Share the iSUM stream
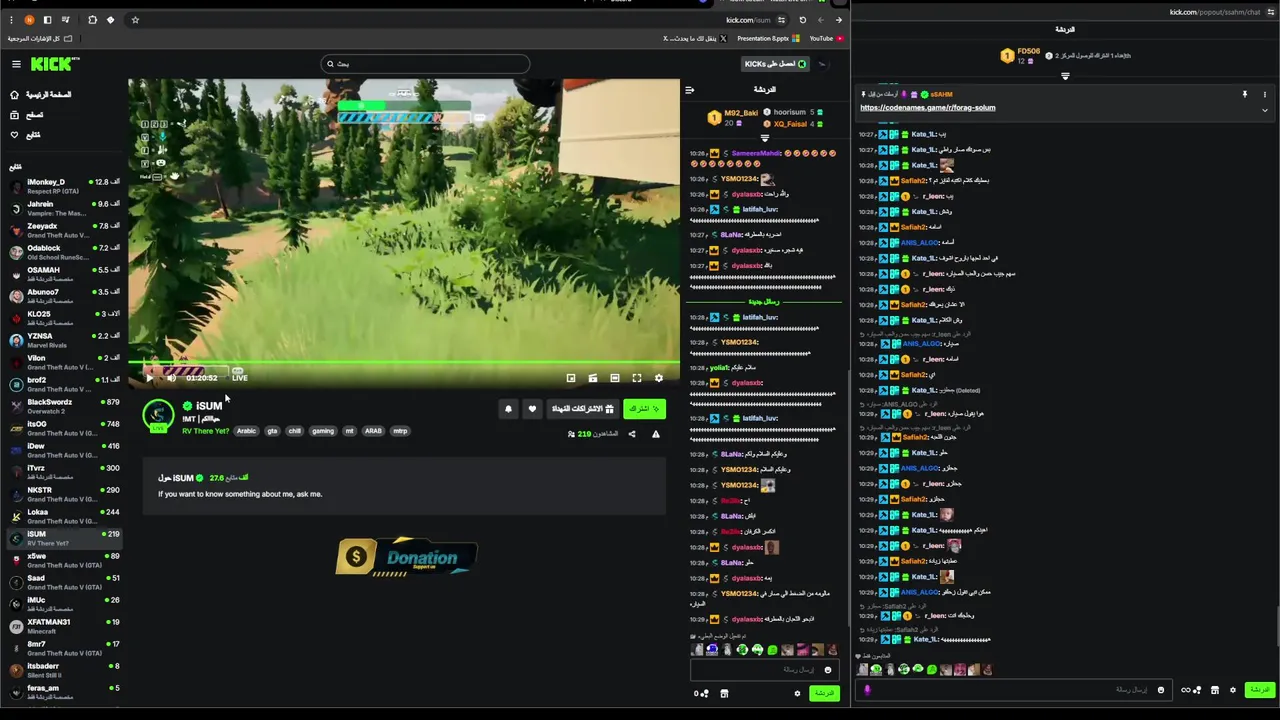 pos(631,434)
